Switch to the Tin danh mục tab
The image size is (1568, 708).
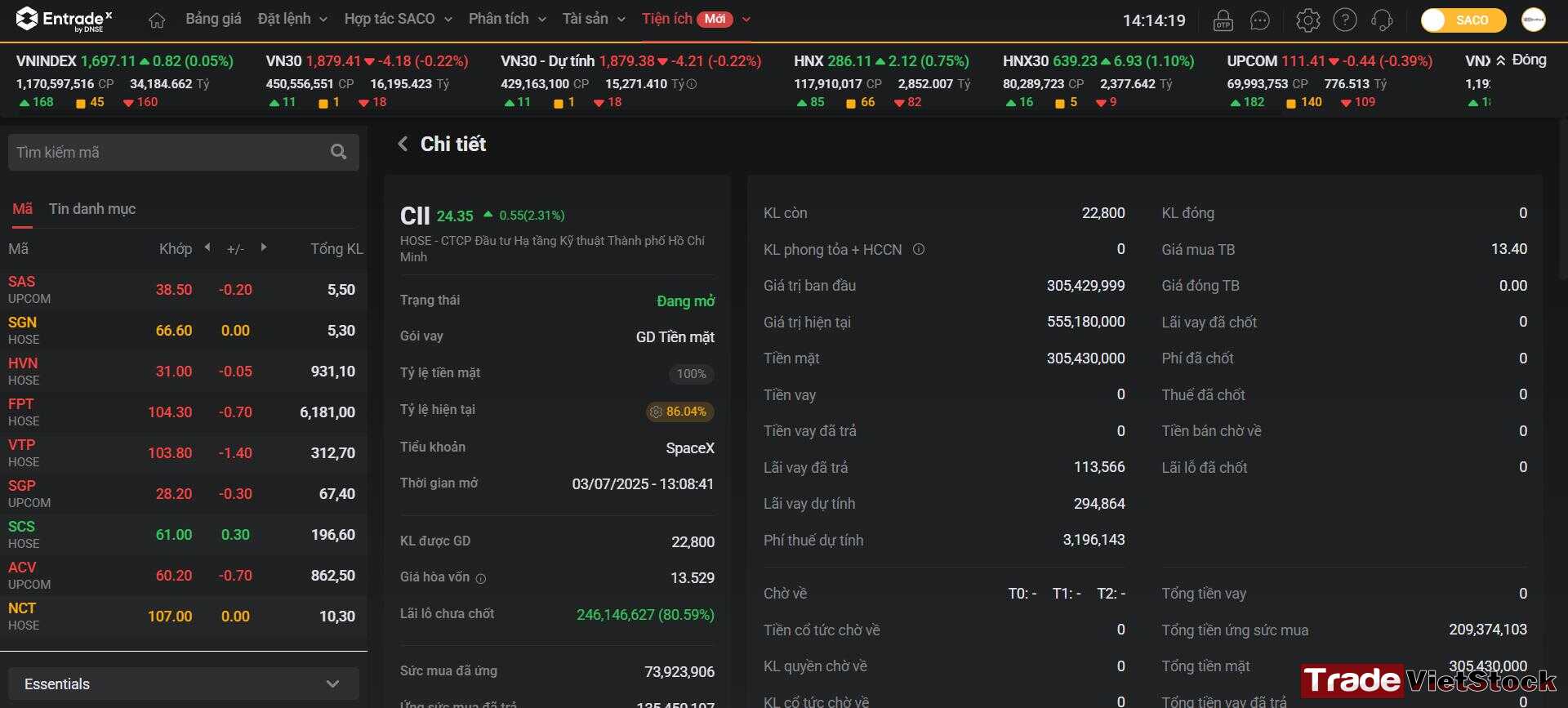click(x=92, y=209)
